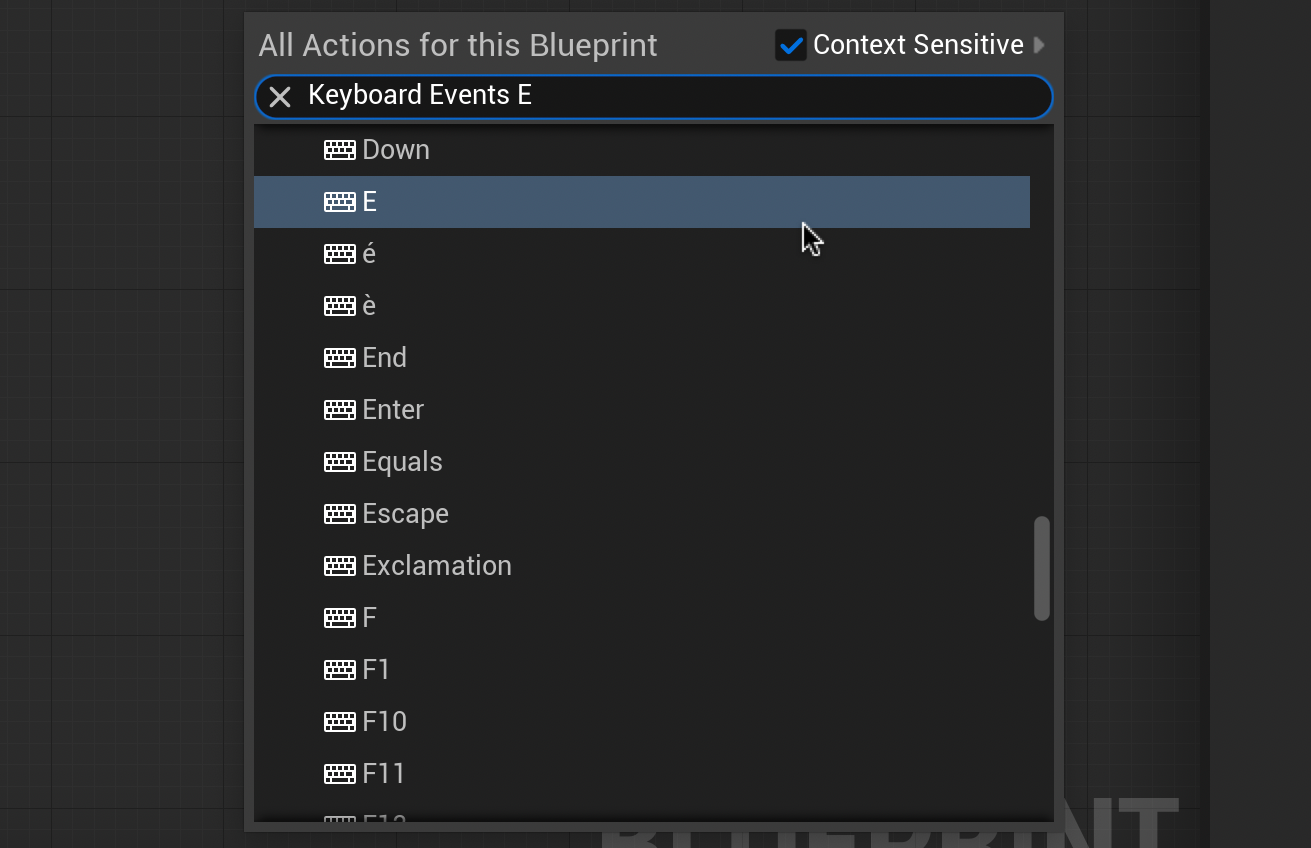The height and width of the screenshot is (848, 1311).
Task: Expand the arrow next to Context Sensitive
Action: (x=1039, y=45)
